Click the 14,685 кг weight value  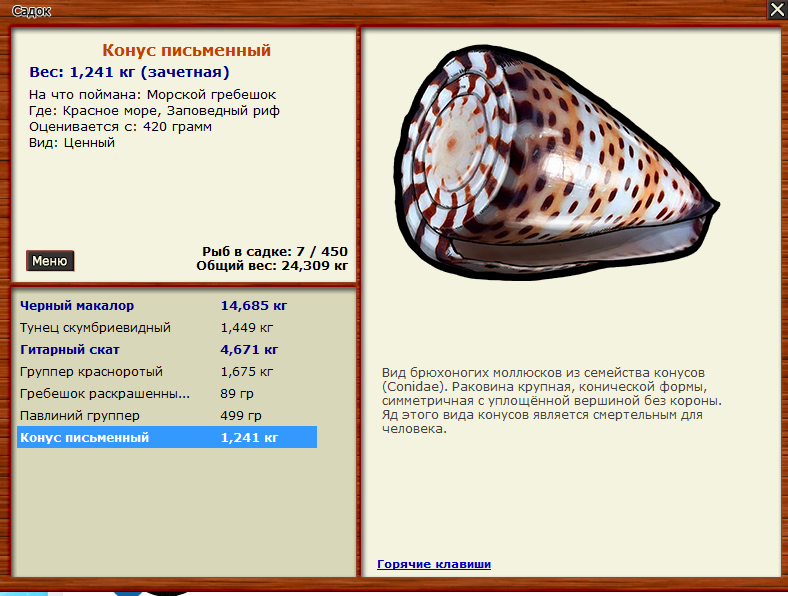[254, 306]
